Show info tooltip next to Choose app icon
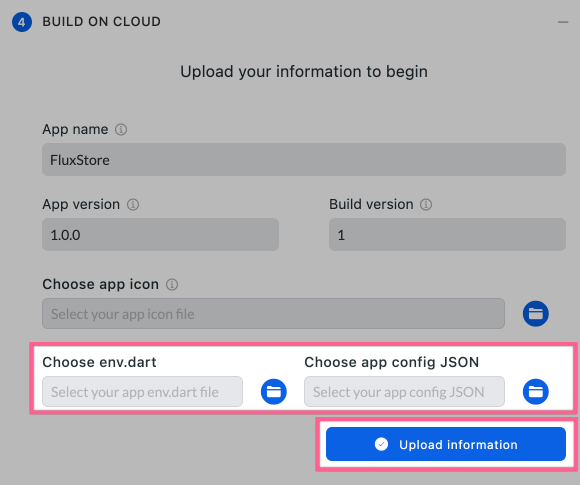Screen dimensions: 580x485 click(x=172, y=284)
